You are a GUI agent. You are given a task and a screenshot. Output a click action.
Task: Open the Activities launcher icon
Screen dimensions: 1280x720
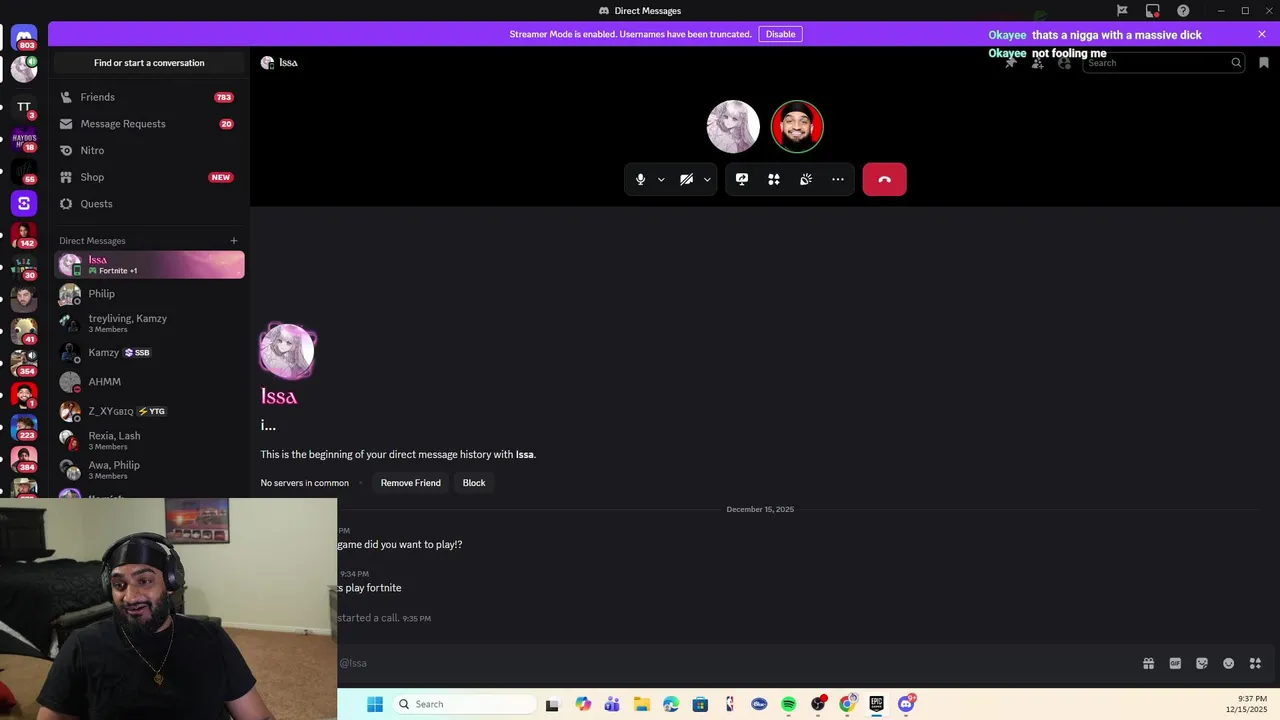pos(774,179)
